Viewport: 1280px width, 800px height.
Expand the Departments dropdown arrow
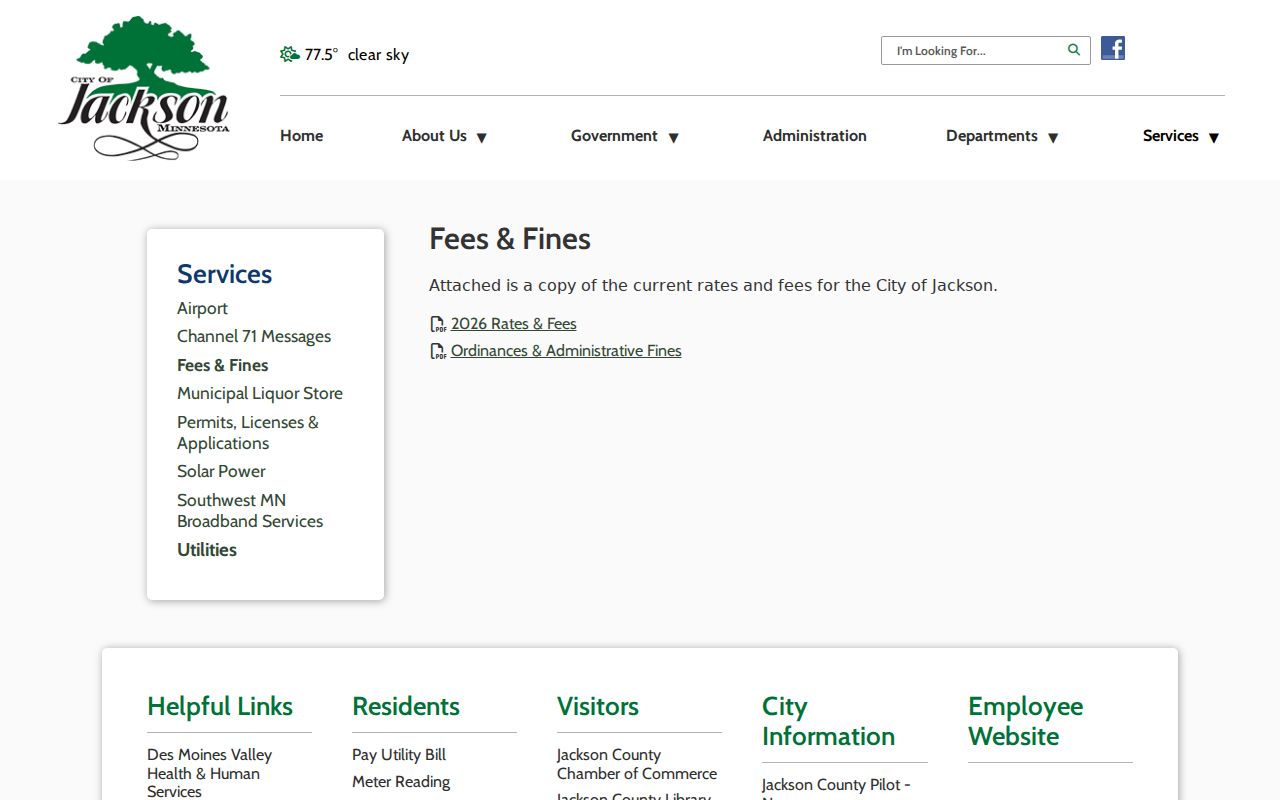point(1053,138)
